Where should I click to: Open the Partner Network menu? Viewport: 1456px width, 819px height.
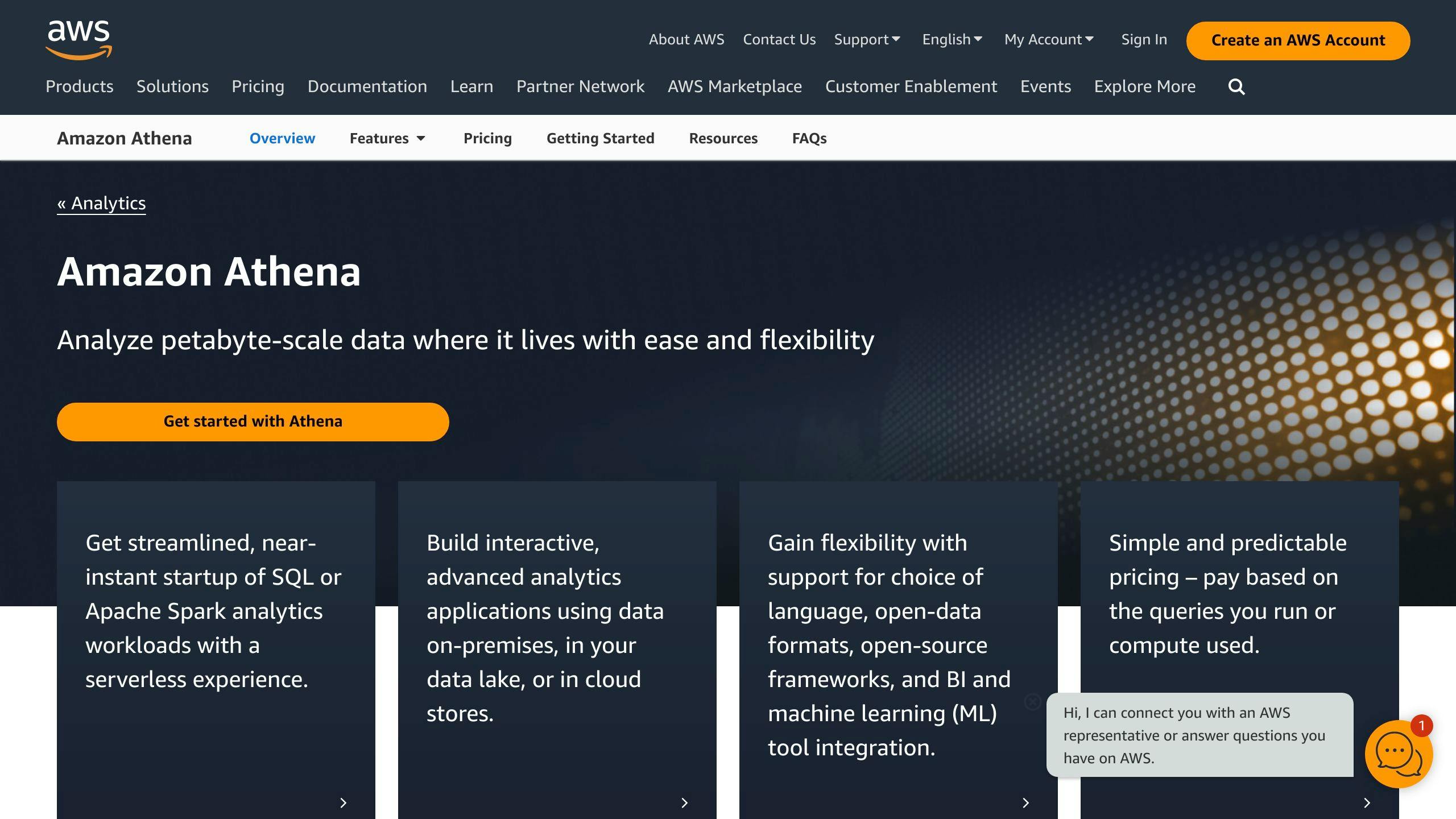pos(580,86)
